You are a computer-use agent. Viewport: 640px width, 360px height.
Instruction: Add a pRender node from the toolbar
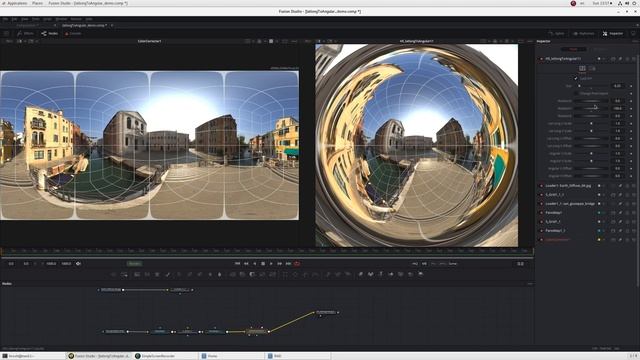348,274
